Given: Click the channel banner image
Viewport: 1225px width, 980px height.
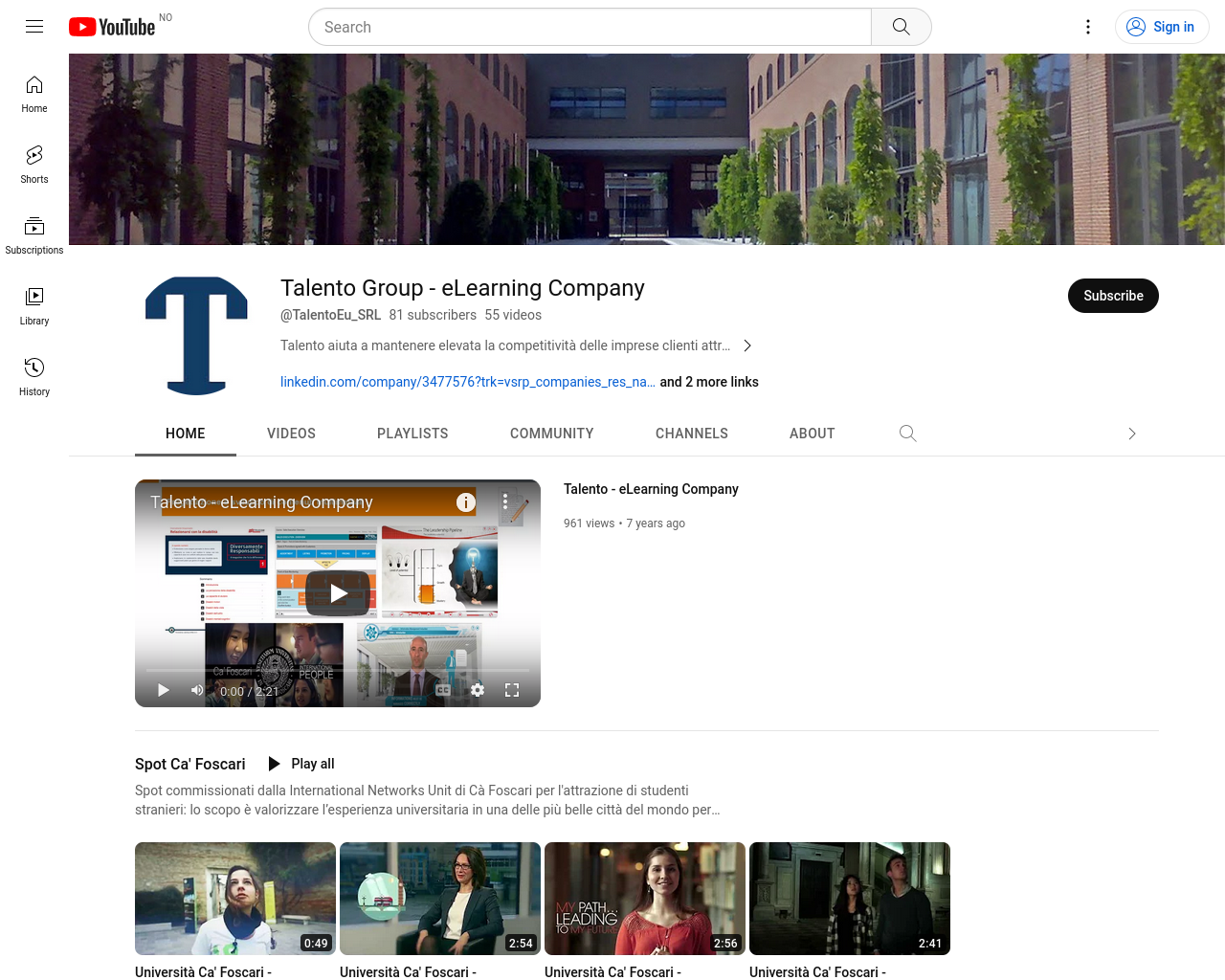Looking at the screenshot, I should (x=647, y=149).
